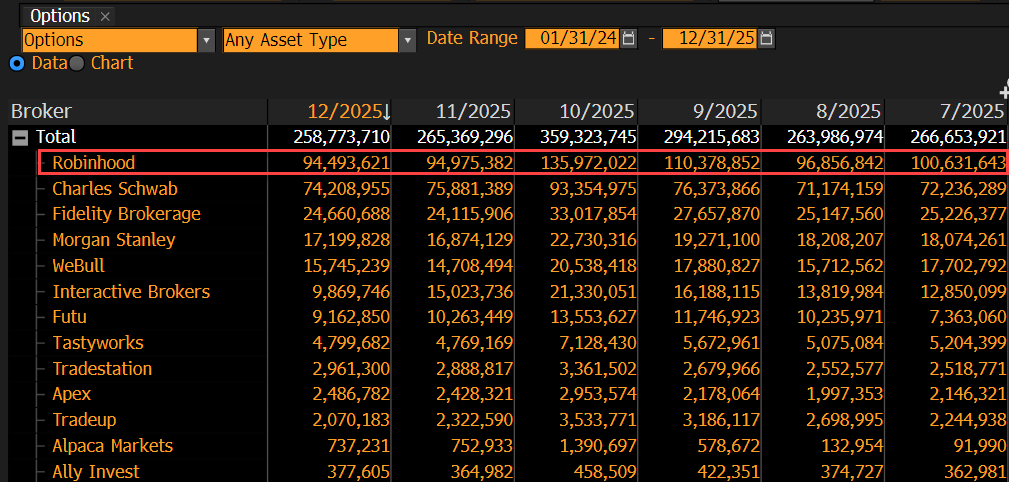Screen dimensions: 1009x482
Task: Click Tradeup value 2,244,938
Action: (x=967, y=420)
